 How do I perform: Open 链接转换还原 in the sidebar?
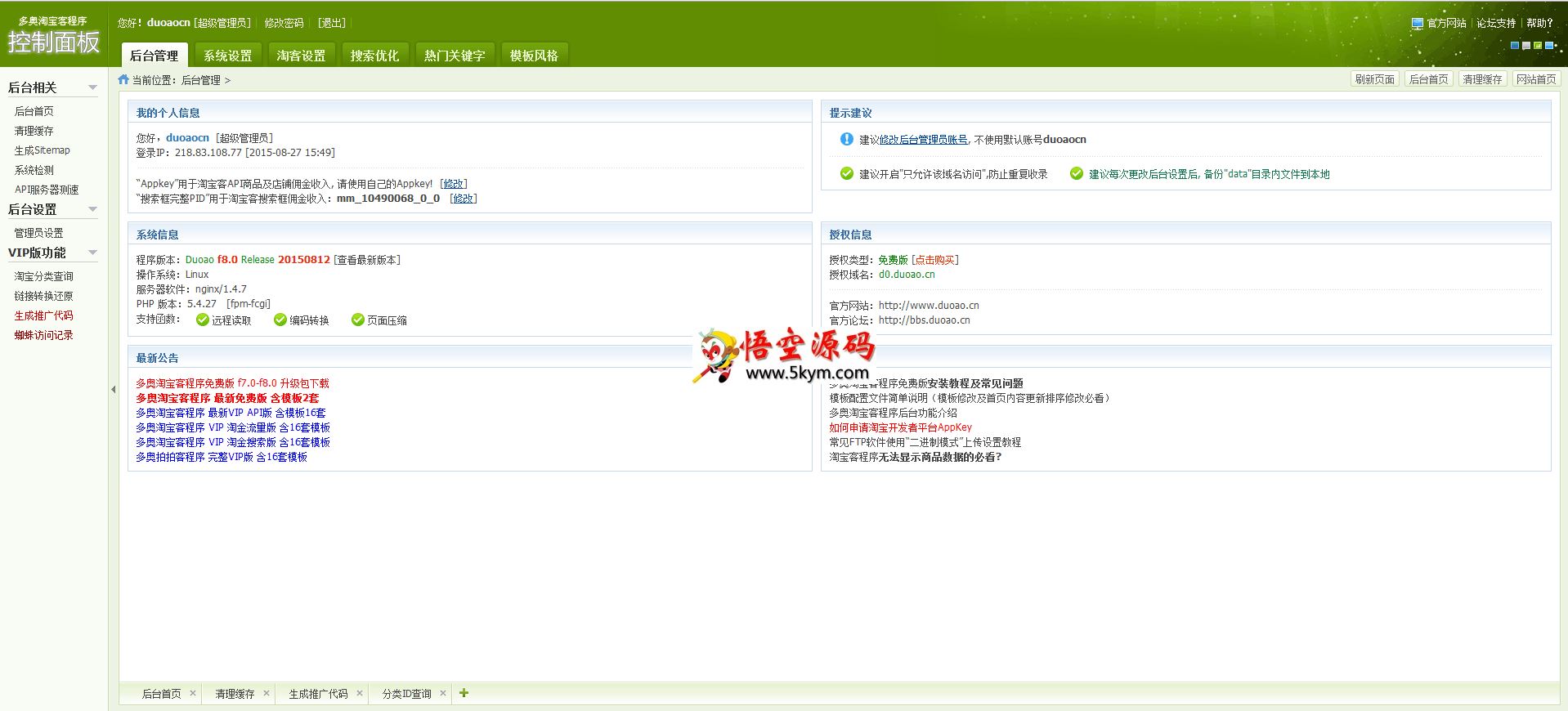[x=44, y=296]
